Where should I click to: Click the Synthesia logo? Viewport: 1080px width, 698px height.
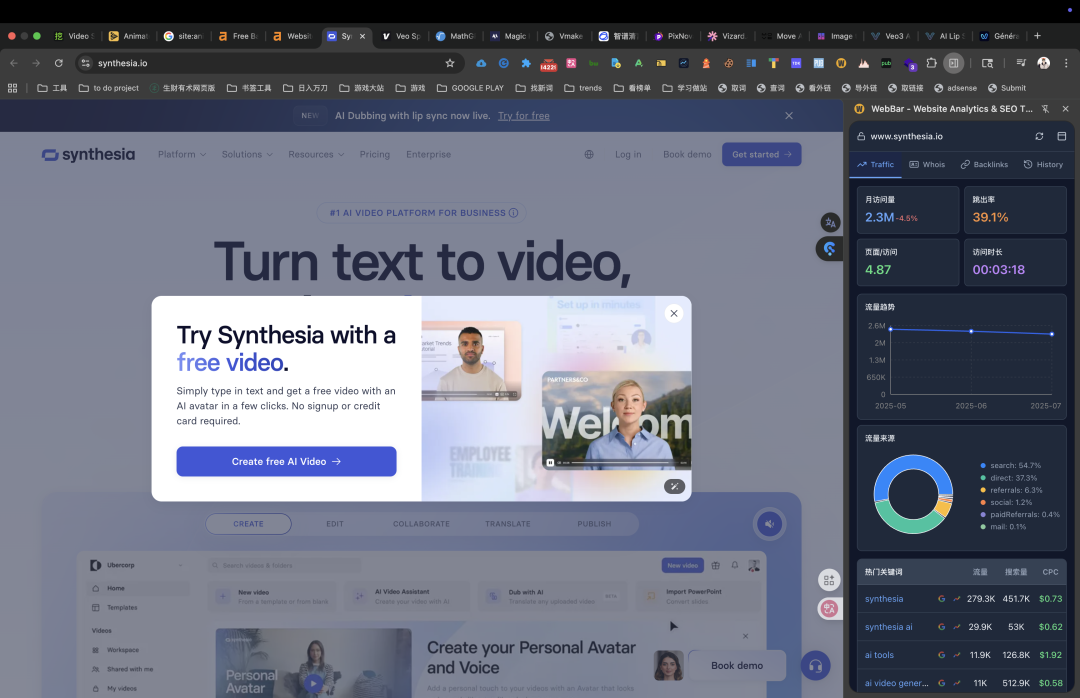pyautogui.click(x=88, y=154)
